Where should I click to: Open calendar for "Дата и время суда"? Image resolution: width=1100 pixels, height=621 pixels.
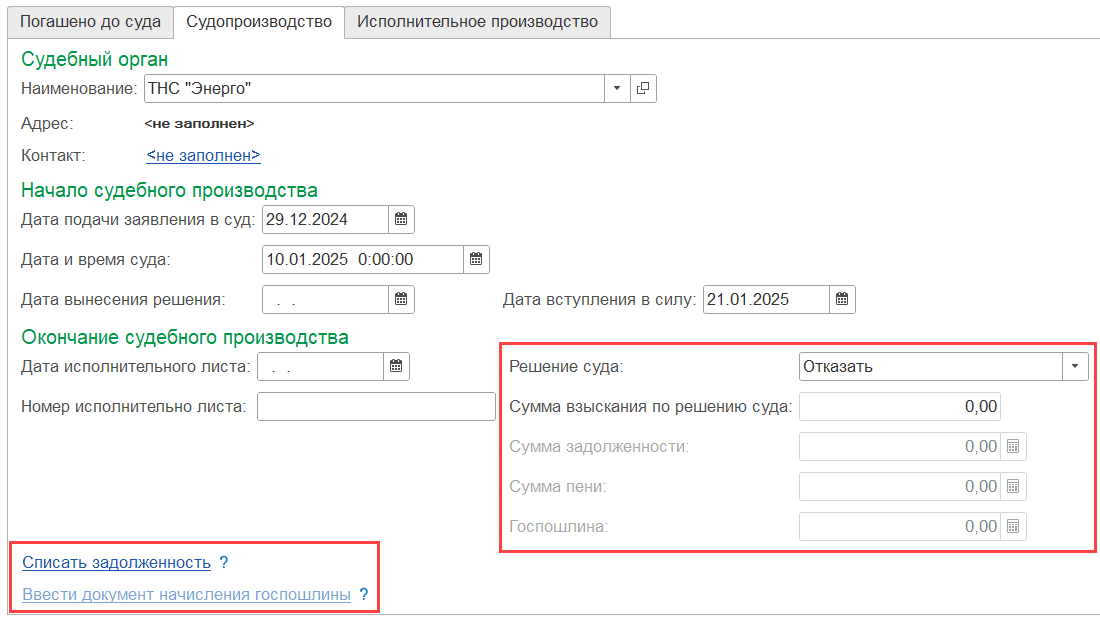[x=476, y=259]
